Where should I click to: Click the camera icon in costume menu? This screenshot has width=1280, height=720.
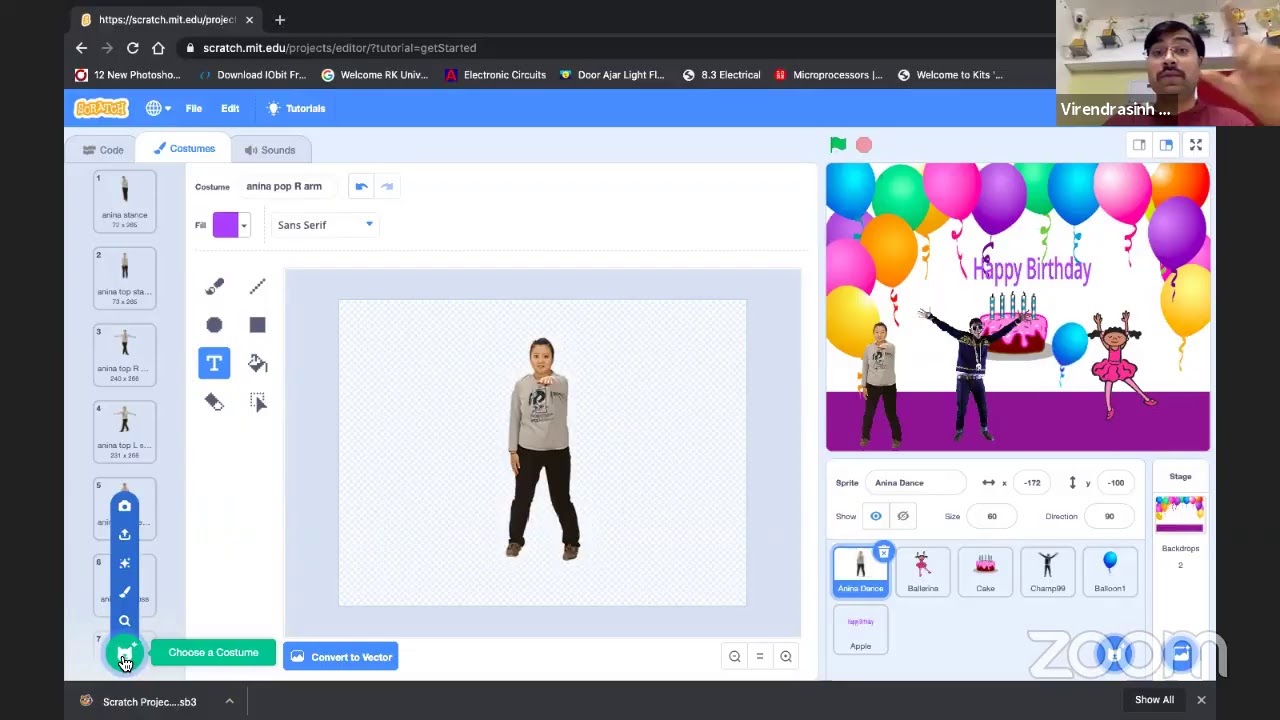point(125,506)
